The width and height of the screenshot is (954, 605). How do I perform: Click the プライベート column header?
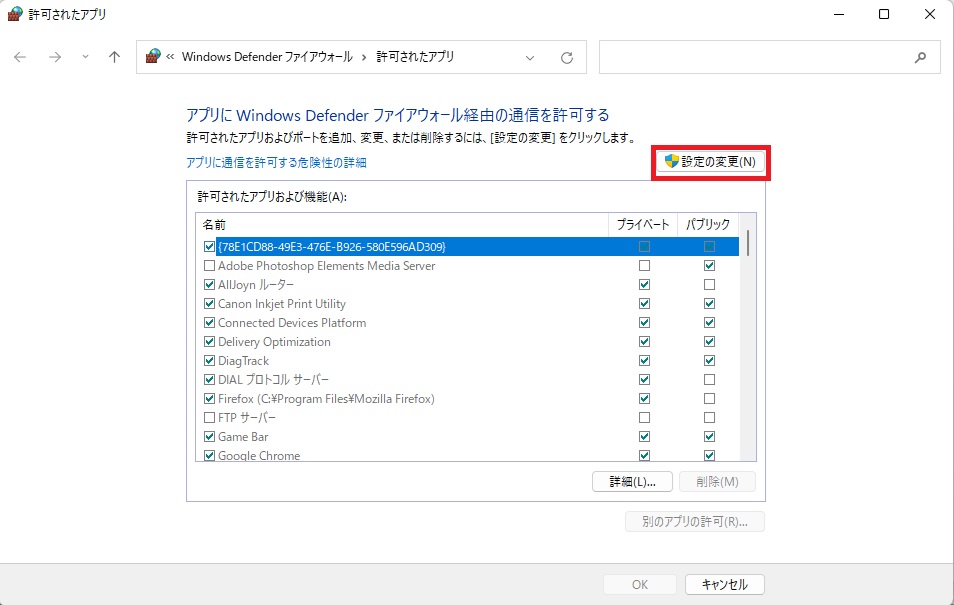pyautogui.click(x=643, y=225)
